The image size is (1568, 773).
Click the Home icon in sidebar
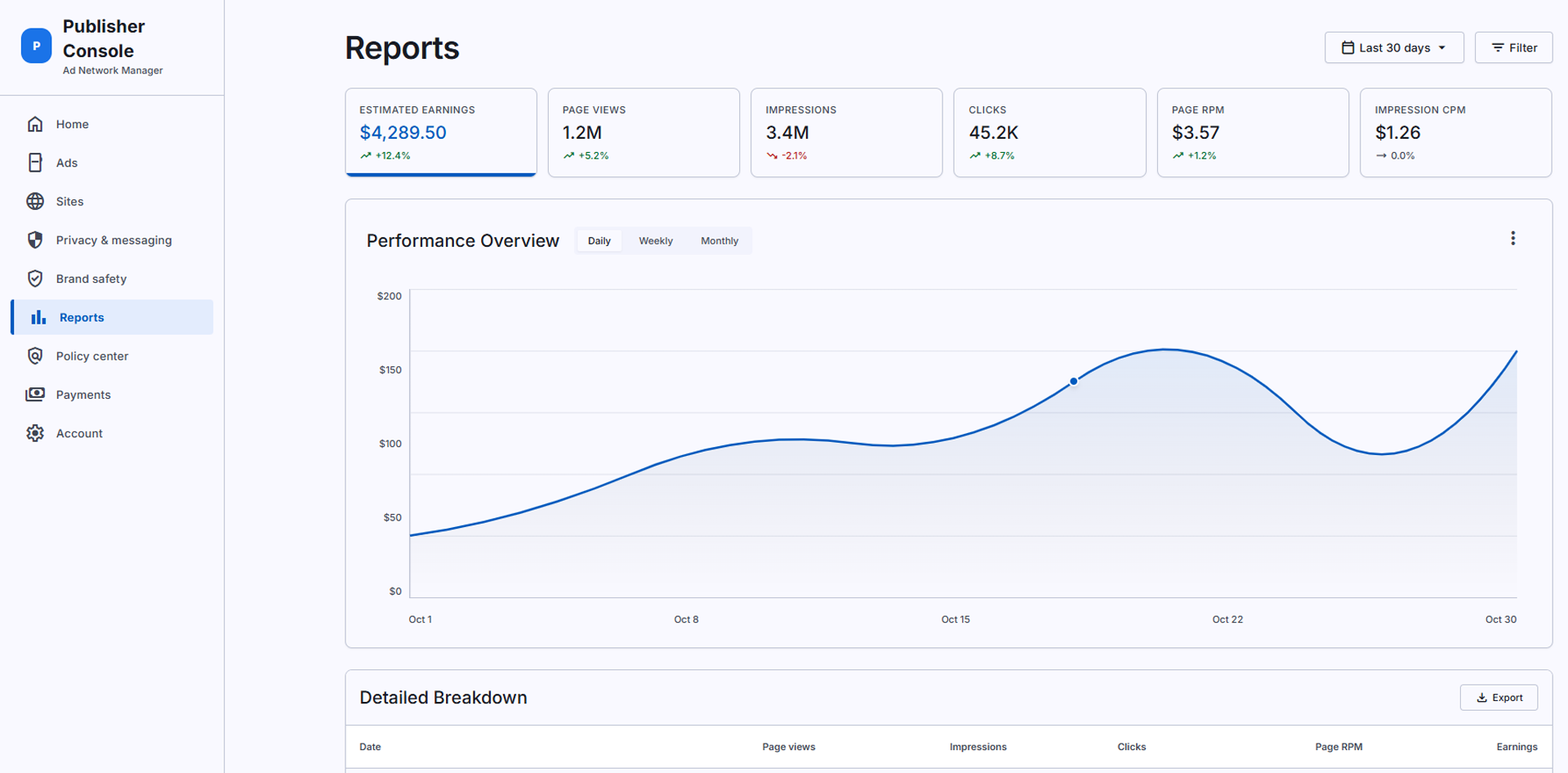tap(35, 124)
